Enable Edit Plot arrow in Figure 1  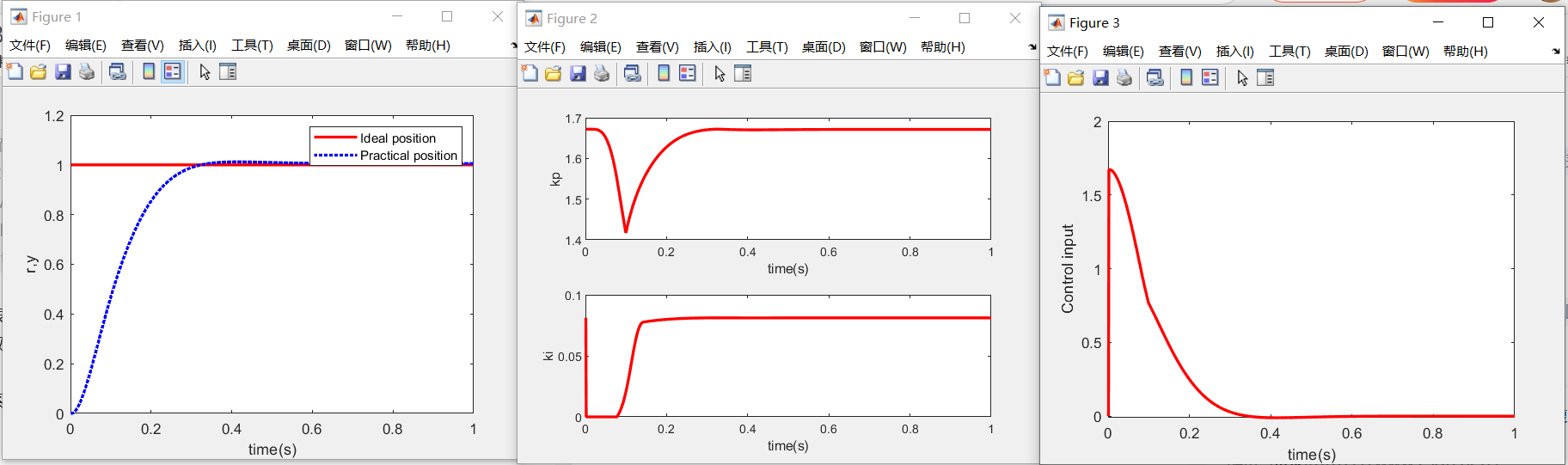205,72
